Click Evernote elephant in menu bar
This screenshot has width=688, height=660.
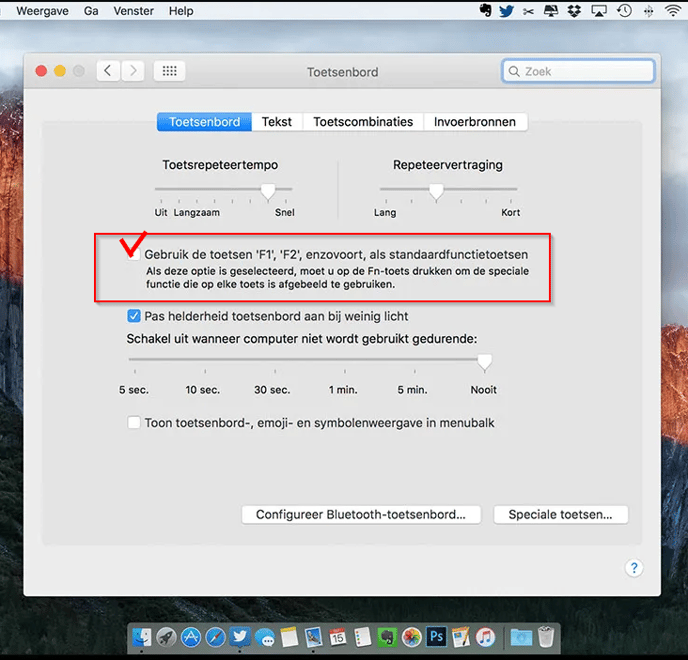[485, 11]
